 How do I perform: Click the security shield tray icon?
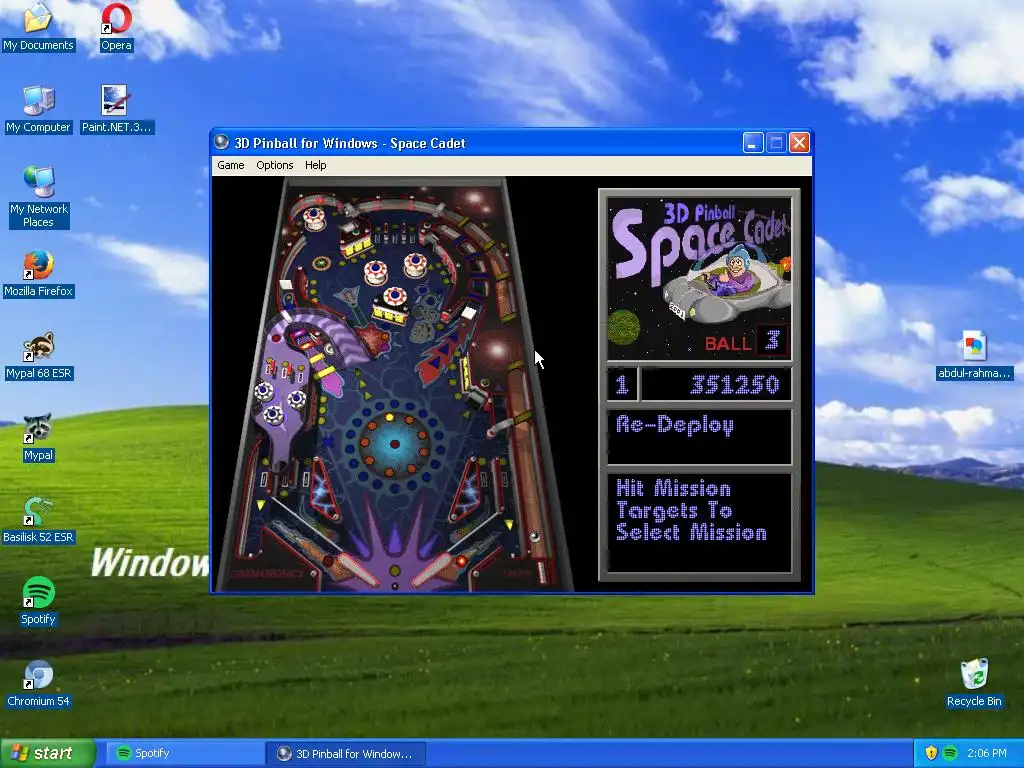coord(931,753)
